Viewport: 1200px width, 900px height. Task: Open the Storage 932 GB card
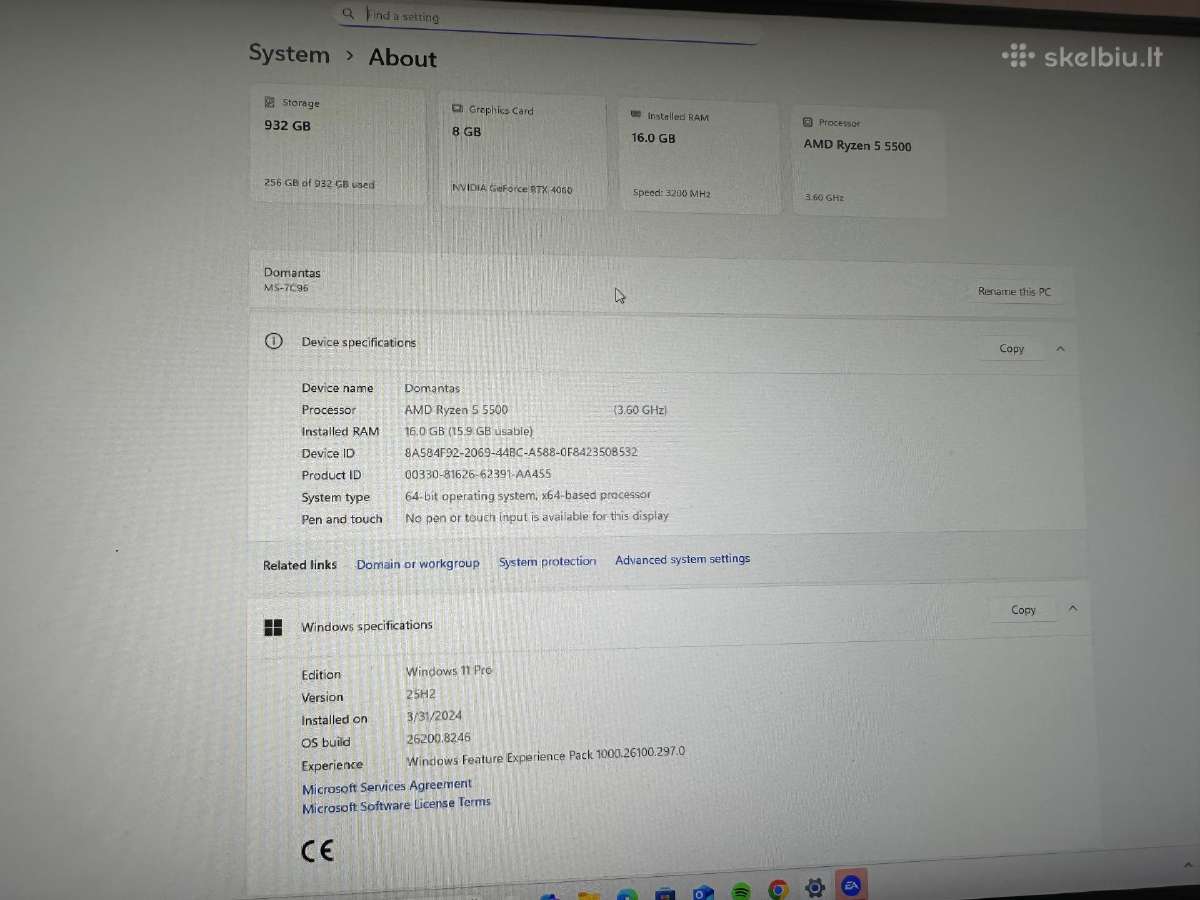click(338, 146)
